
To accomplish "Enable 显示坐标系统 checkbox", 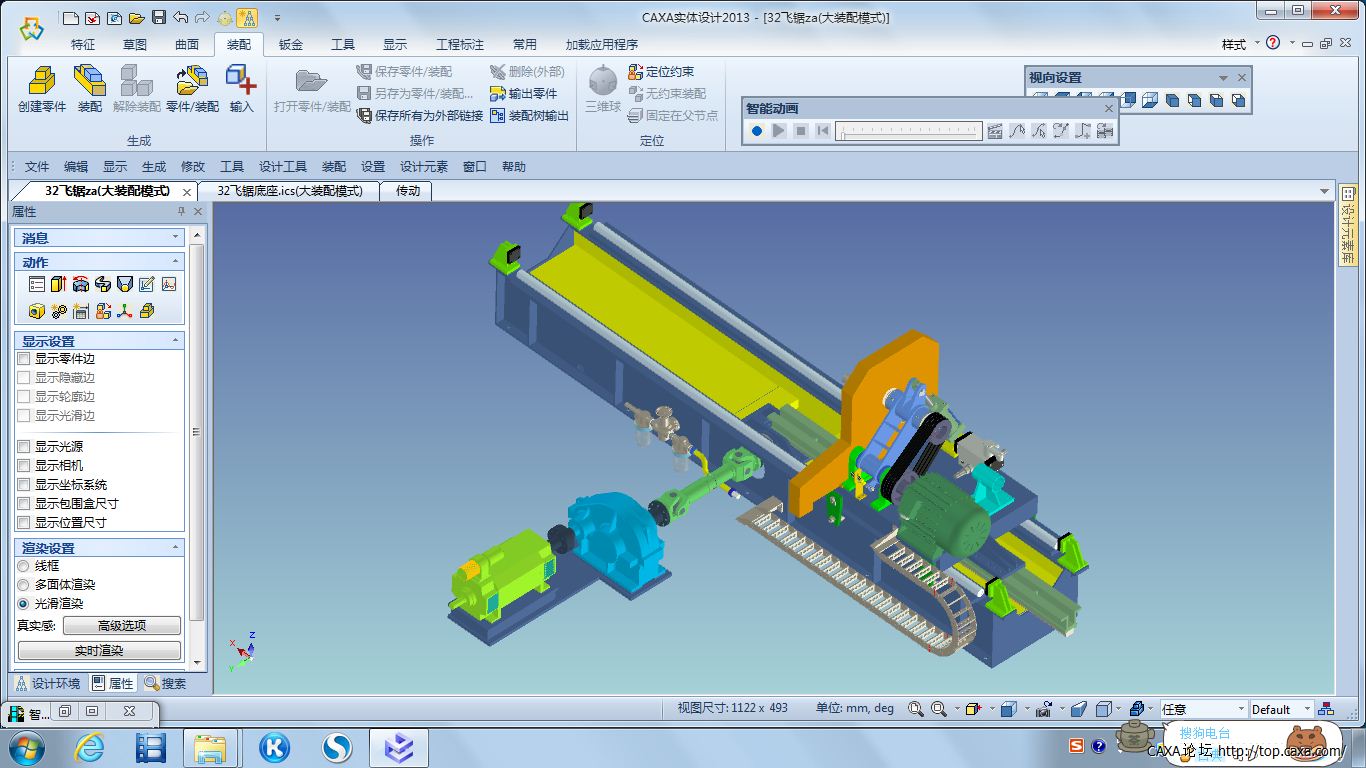I will (x=24, y=485).
